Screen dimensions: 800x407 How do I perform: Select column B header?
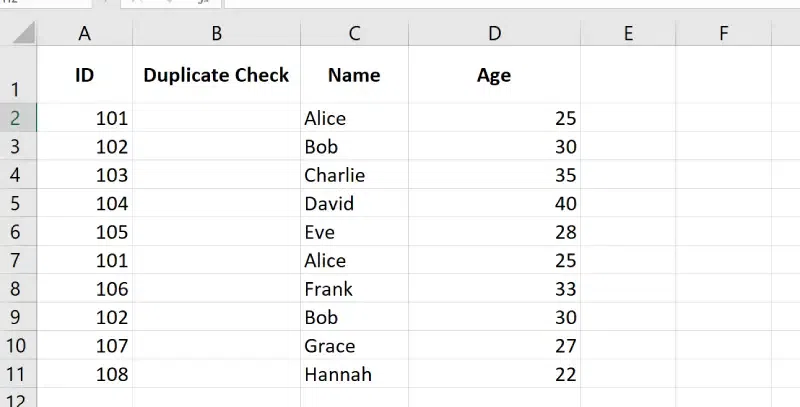pyautogui.click(x=216, y=33)
